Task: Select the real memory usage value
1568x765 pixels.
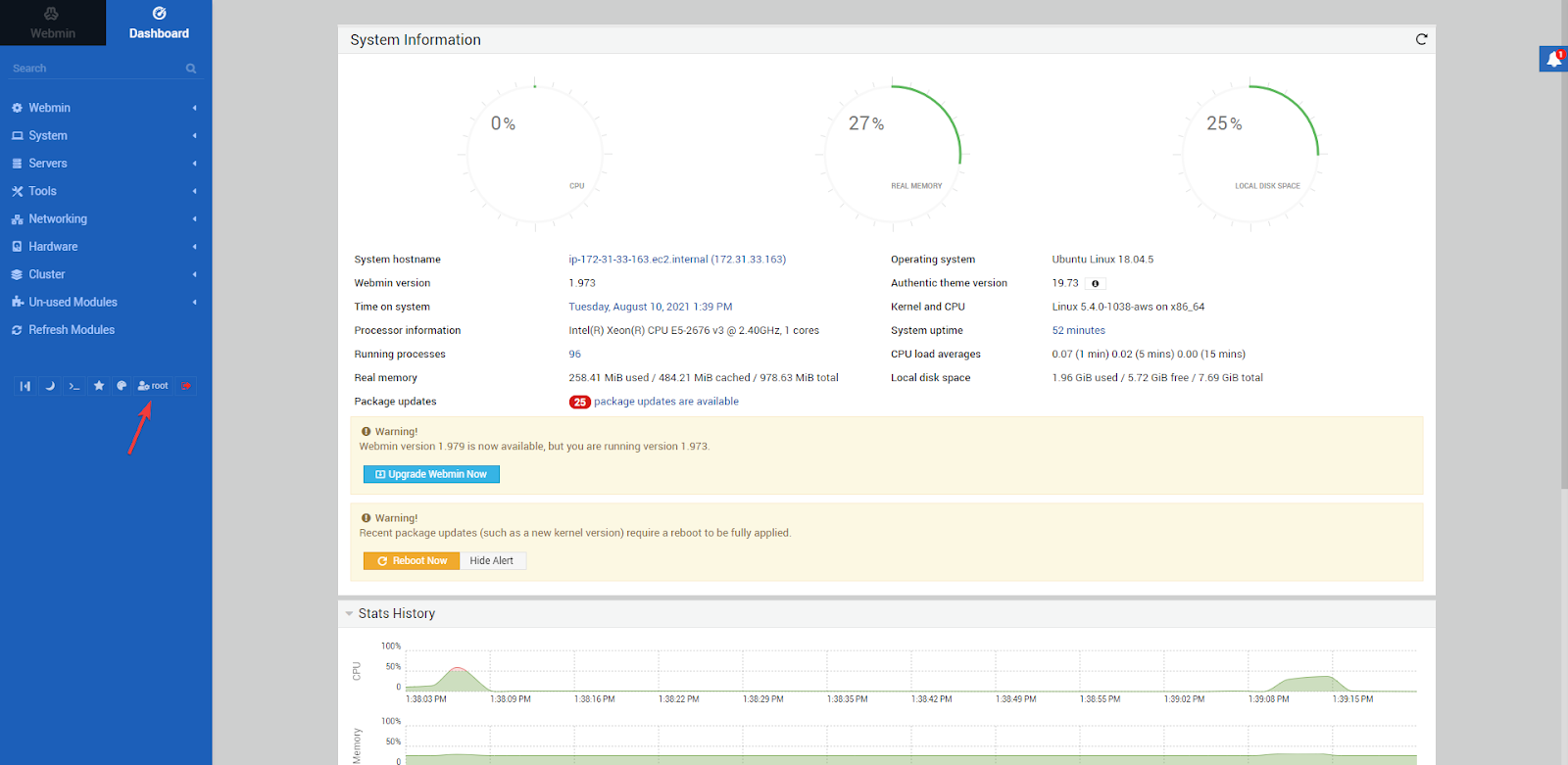Action: pyautogui.click(x=704, y=378)
